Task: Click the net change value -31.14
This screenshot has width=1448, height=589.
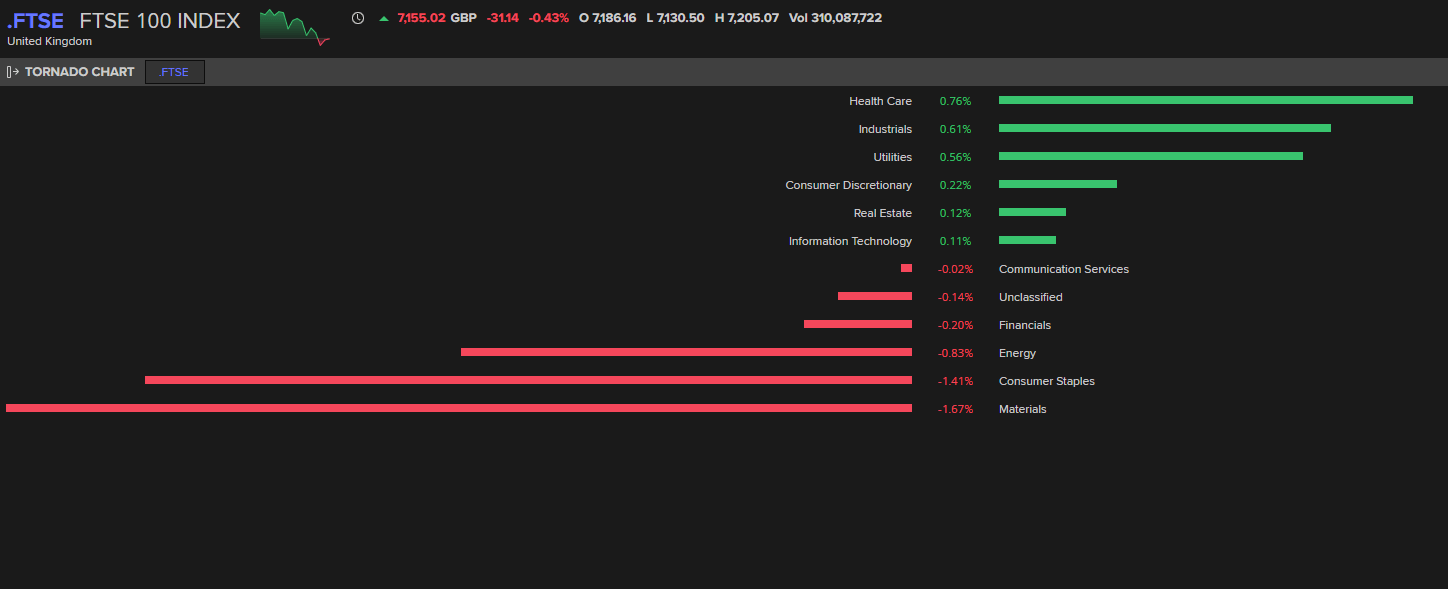Action: coord(503,18)
